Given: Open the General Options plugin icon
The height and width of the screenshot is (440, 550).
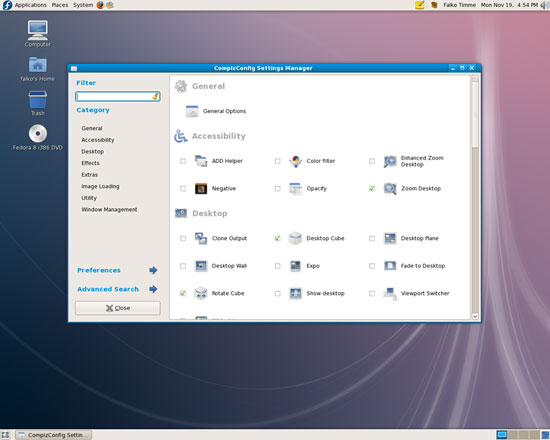Looking at the screenshot, I should 192,111.
